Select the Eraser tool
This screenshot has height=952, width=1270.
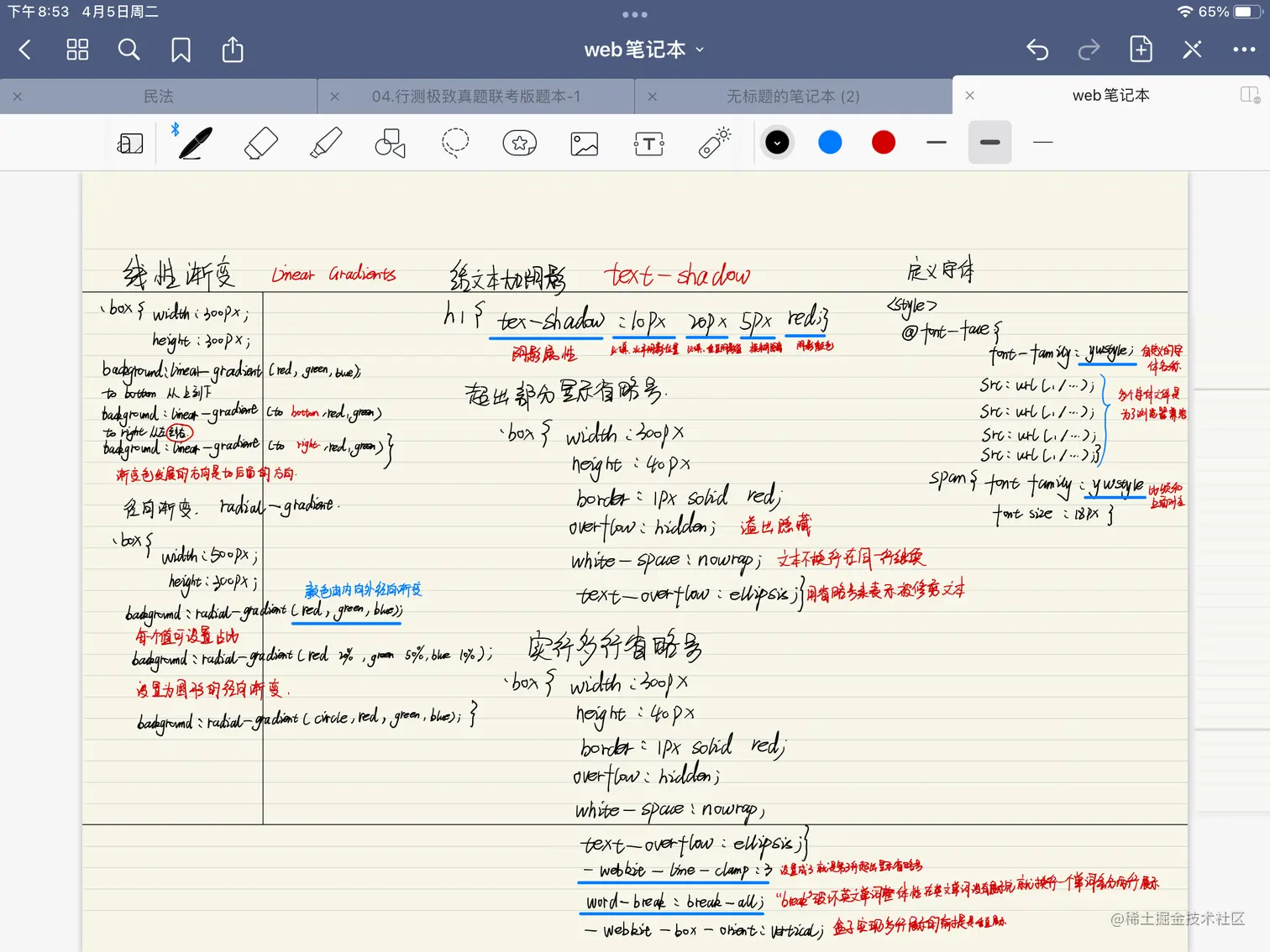click(260, 143)
